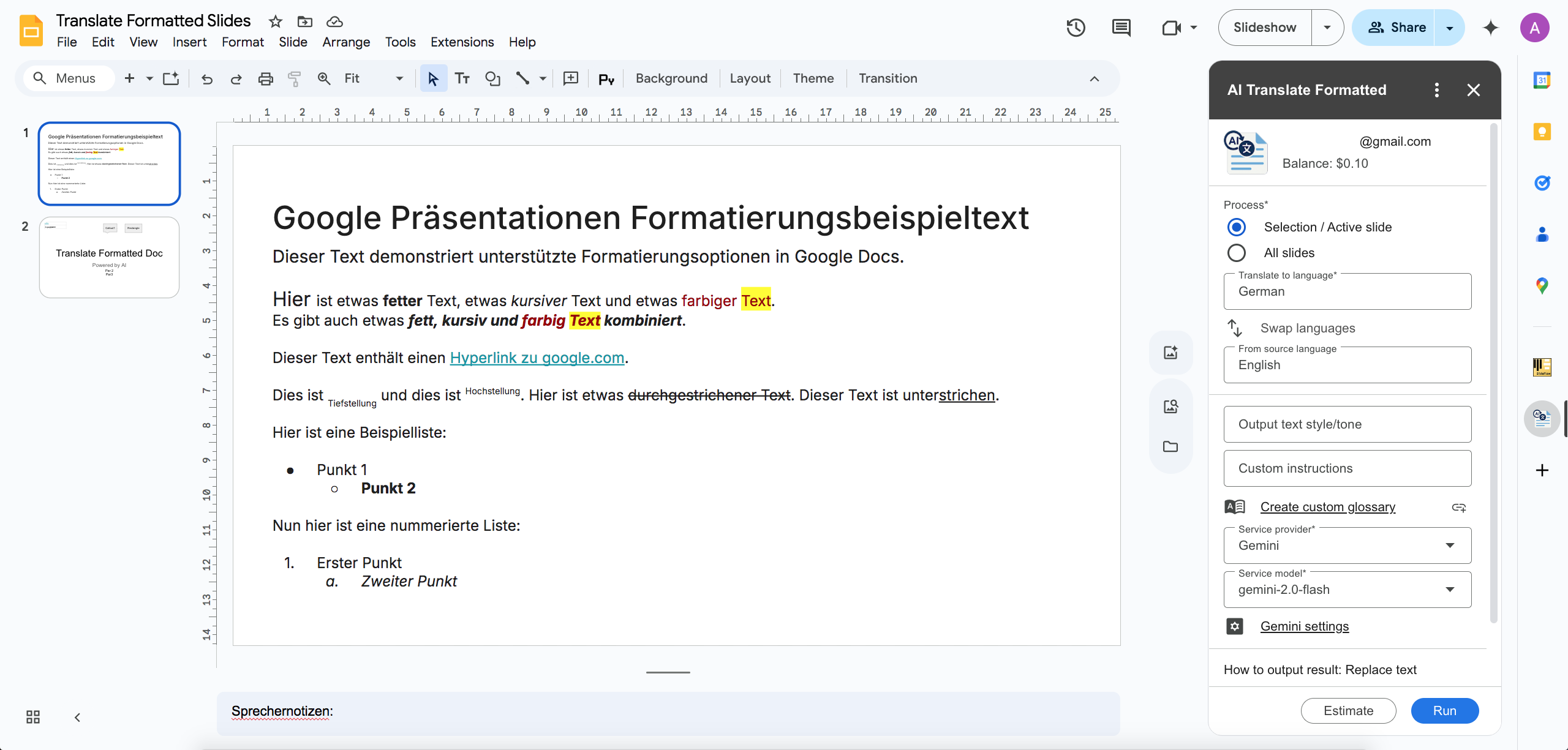This screenshot has height=750, width=1568.
Task: Select the line tool
Action: pyautogui.click(x=522, y=78)
